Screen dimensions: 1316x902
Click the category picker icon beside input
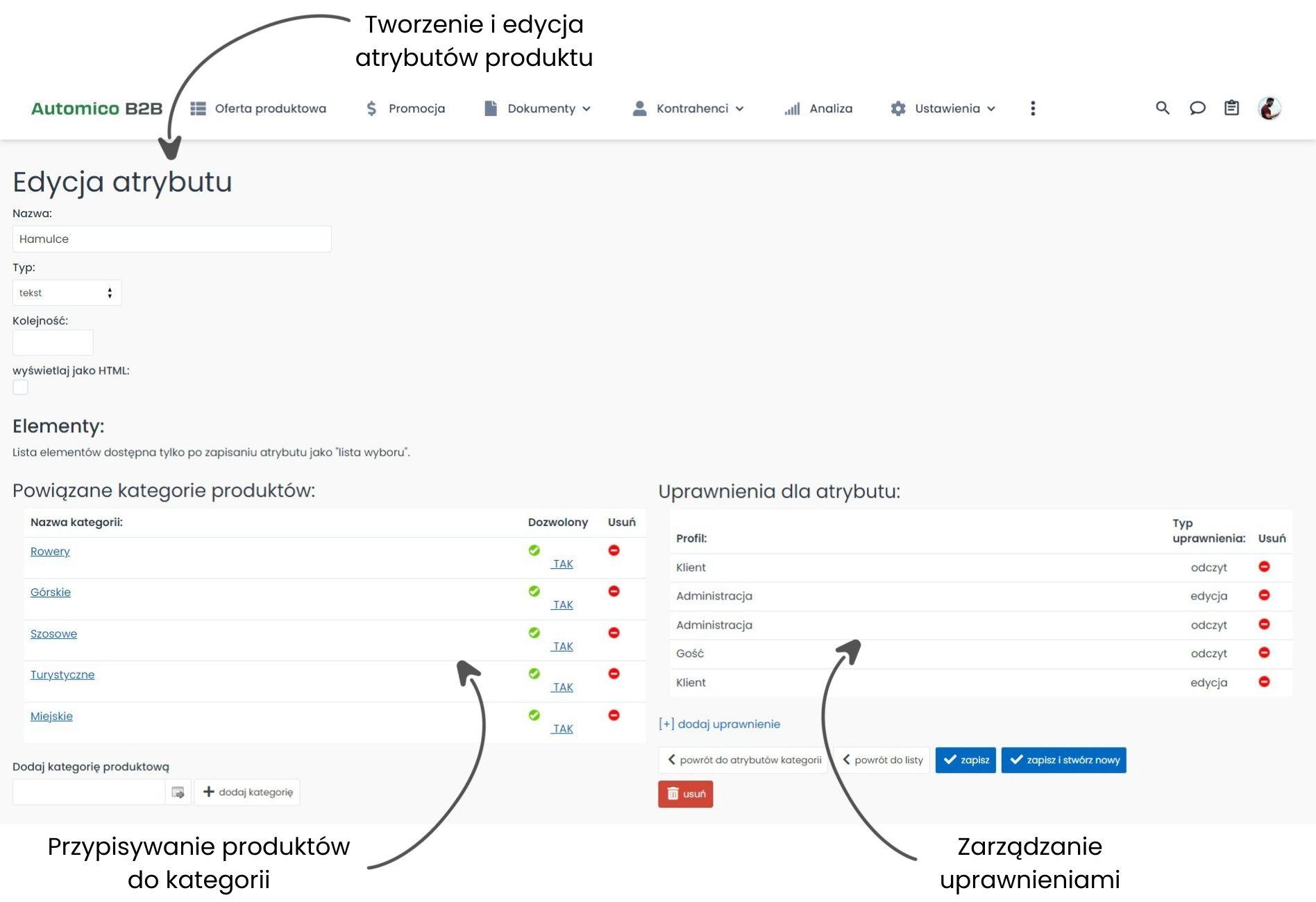178,792
